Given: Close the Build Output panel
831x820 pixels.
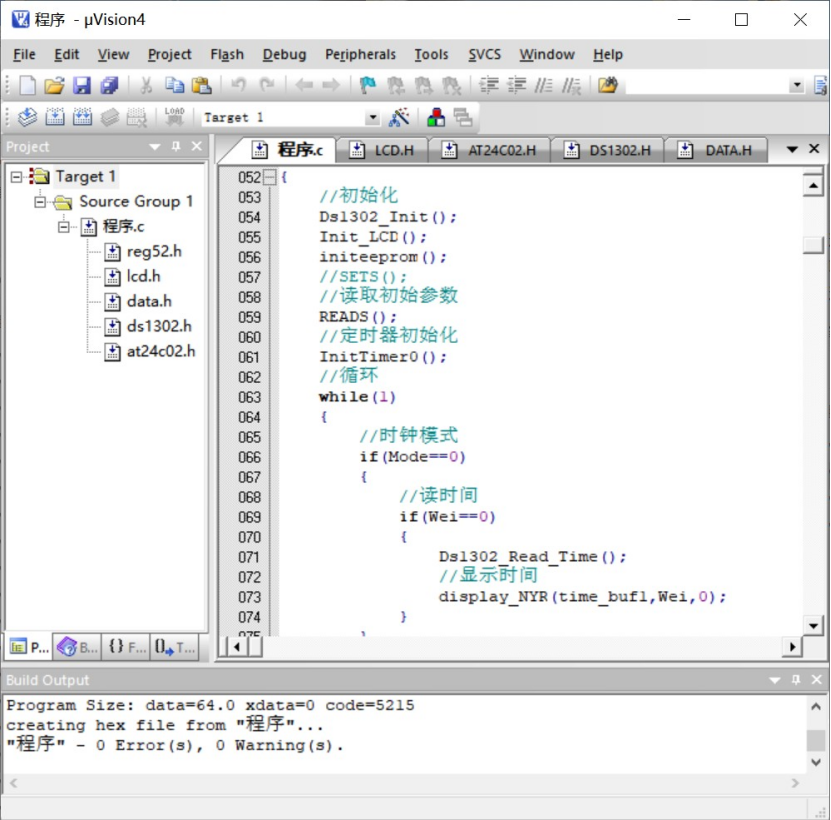Looking at the screenshot, I should point(817,680).
